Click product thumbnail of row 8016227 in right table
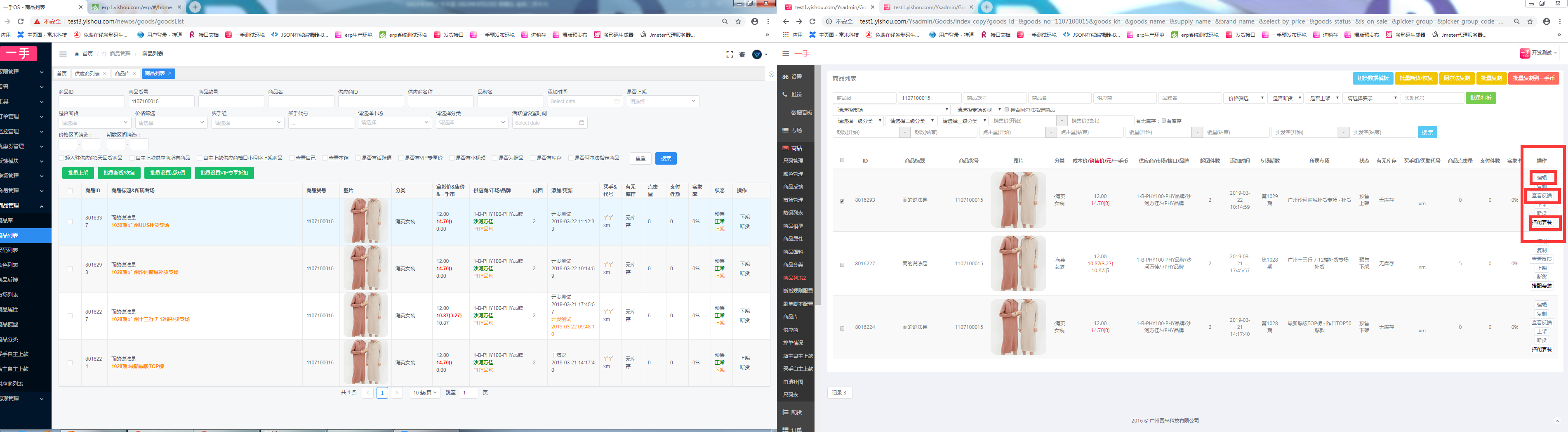The width and height of the screenshot is (1568, 432). pyautogui.click(x=1018, y=264)
